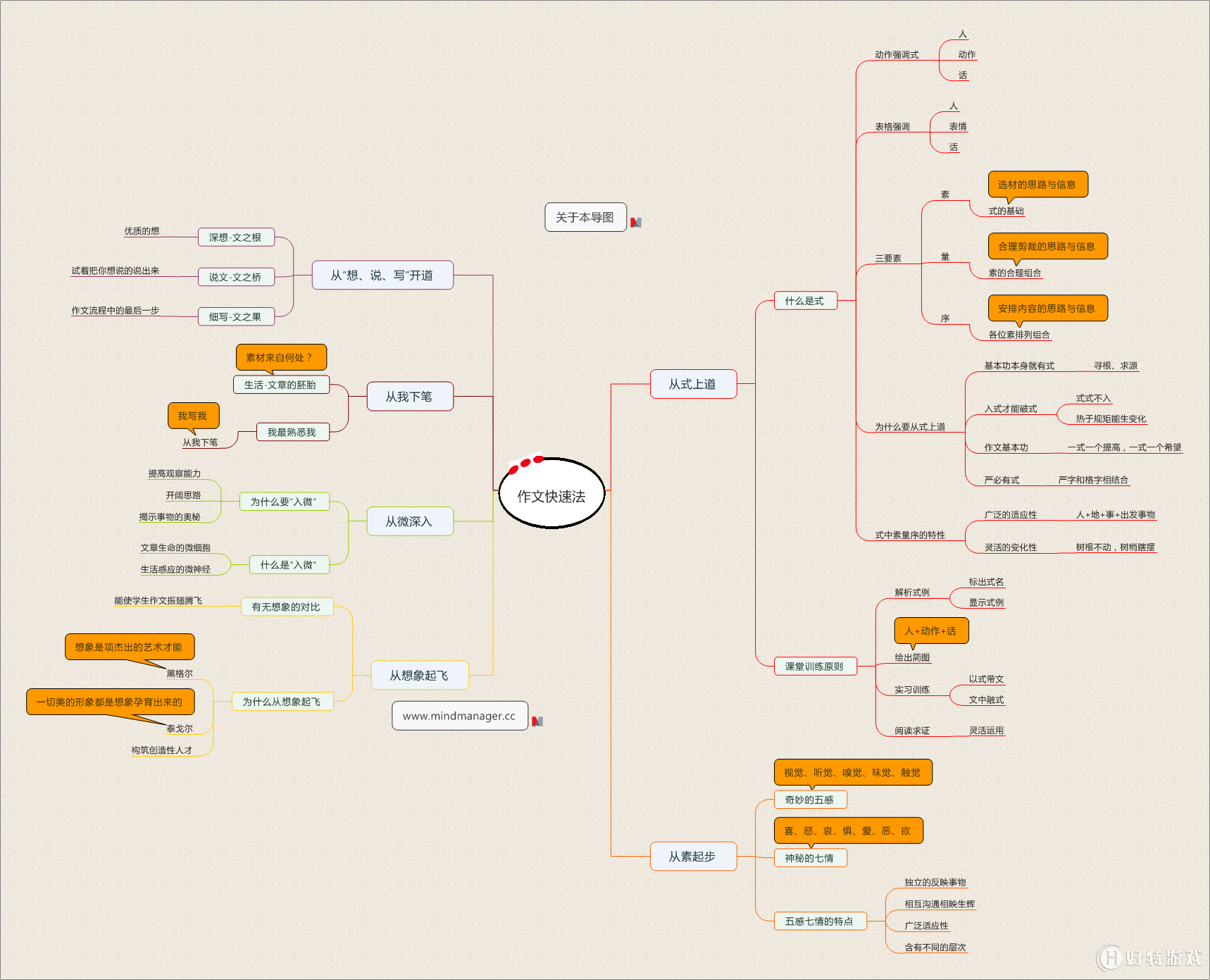The width and height of the screenshot is (1210, 980).
Task: Click the 神秘的七情 subtopic
Action: pos(811,858)
